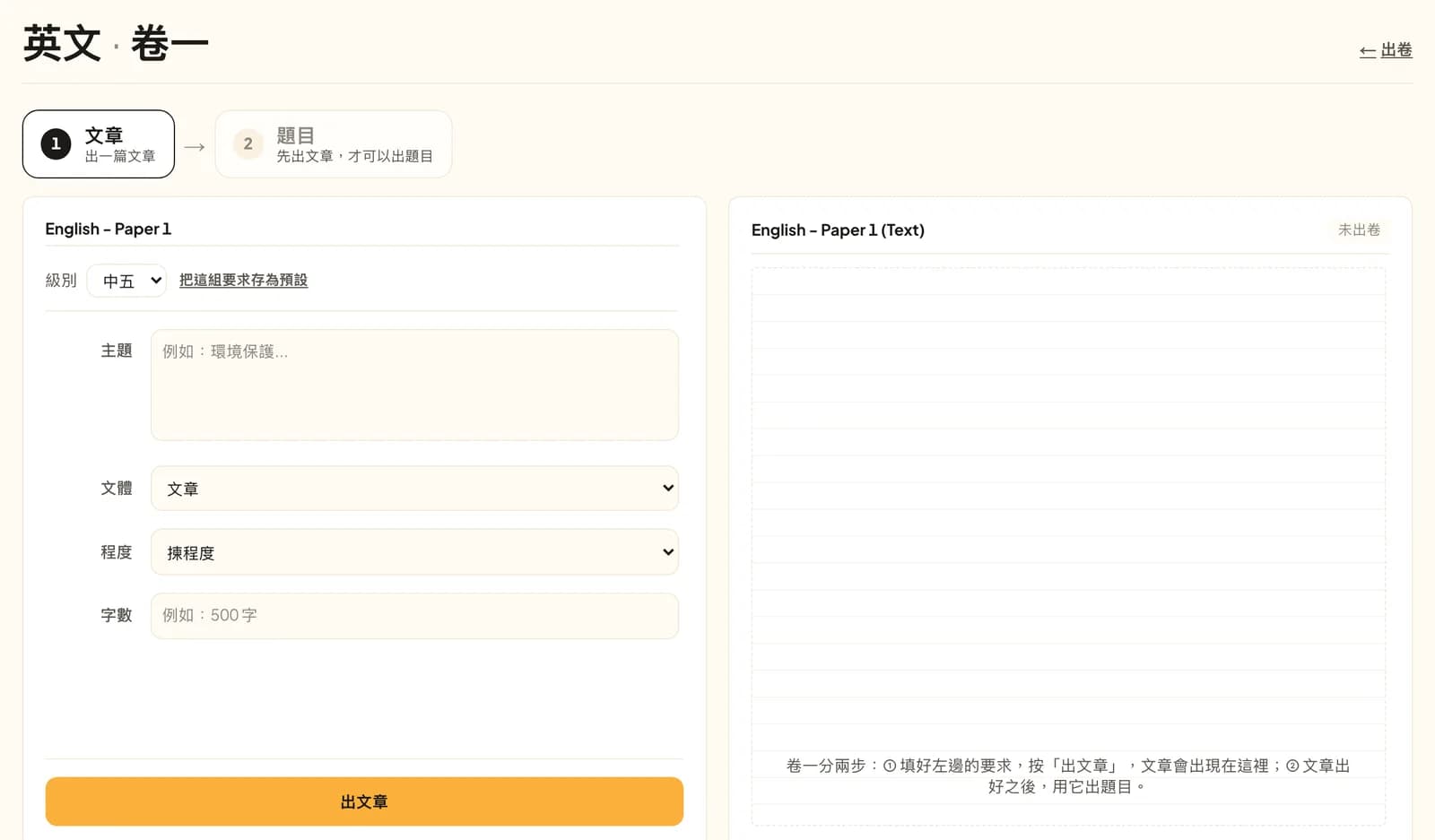Click the English – Paper 1 form heading
Viewport: 1435px width, 840px height.
(x=109, y=229)
